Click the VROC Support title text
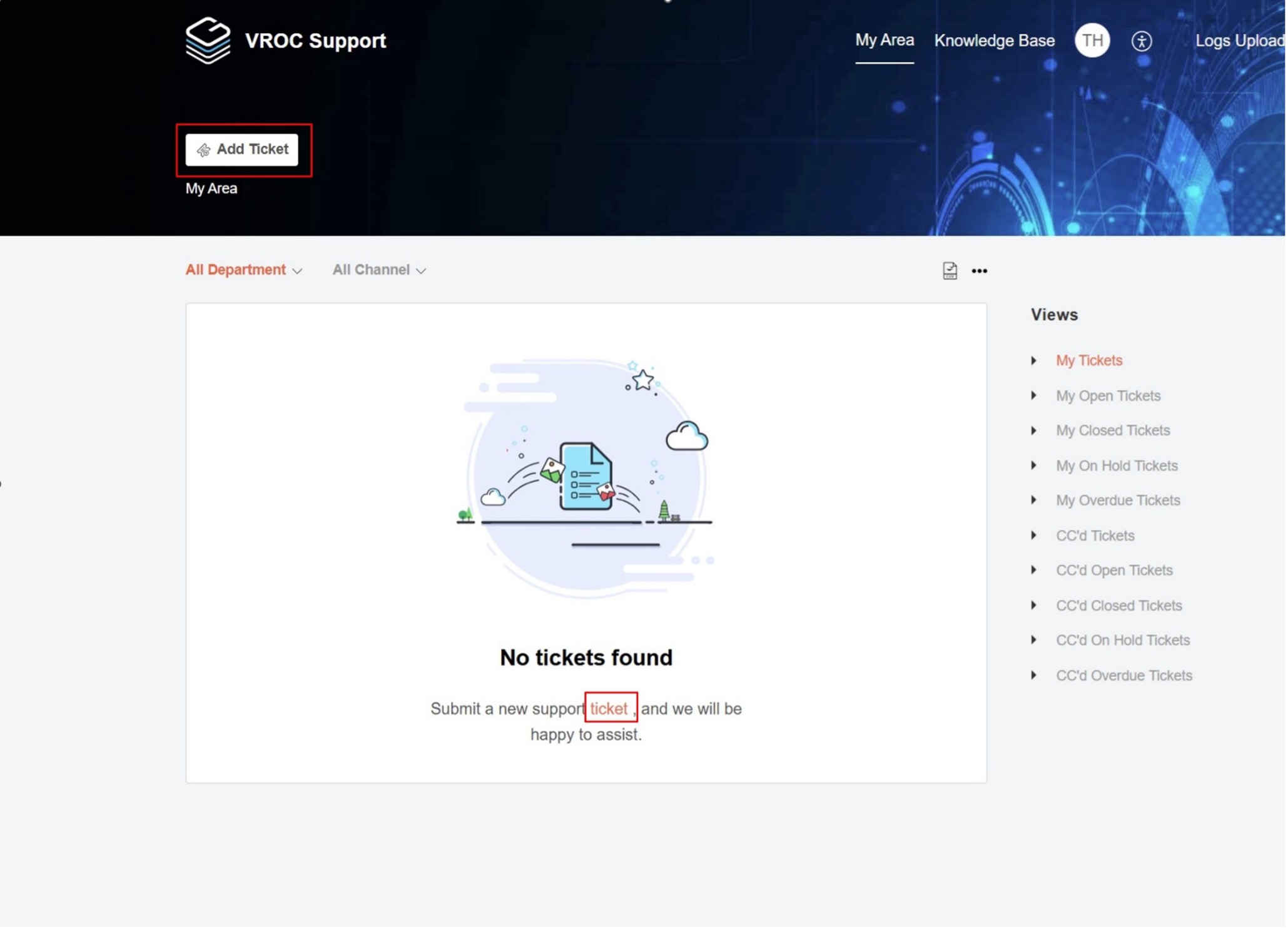 click(x=315, y=41)
